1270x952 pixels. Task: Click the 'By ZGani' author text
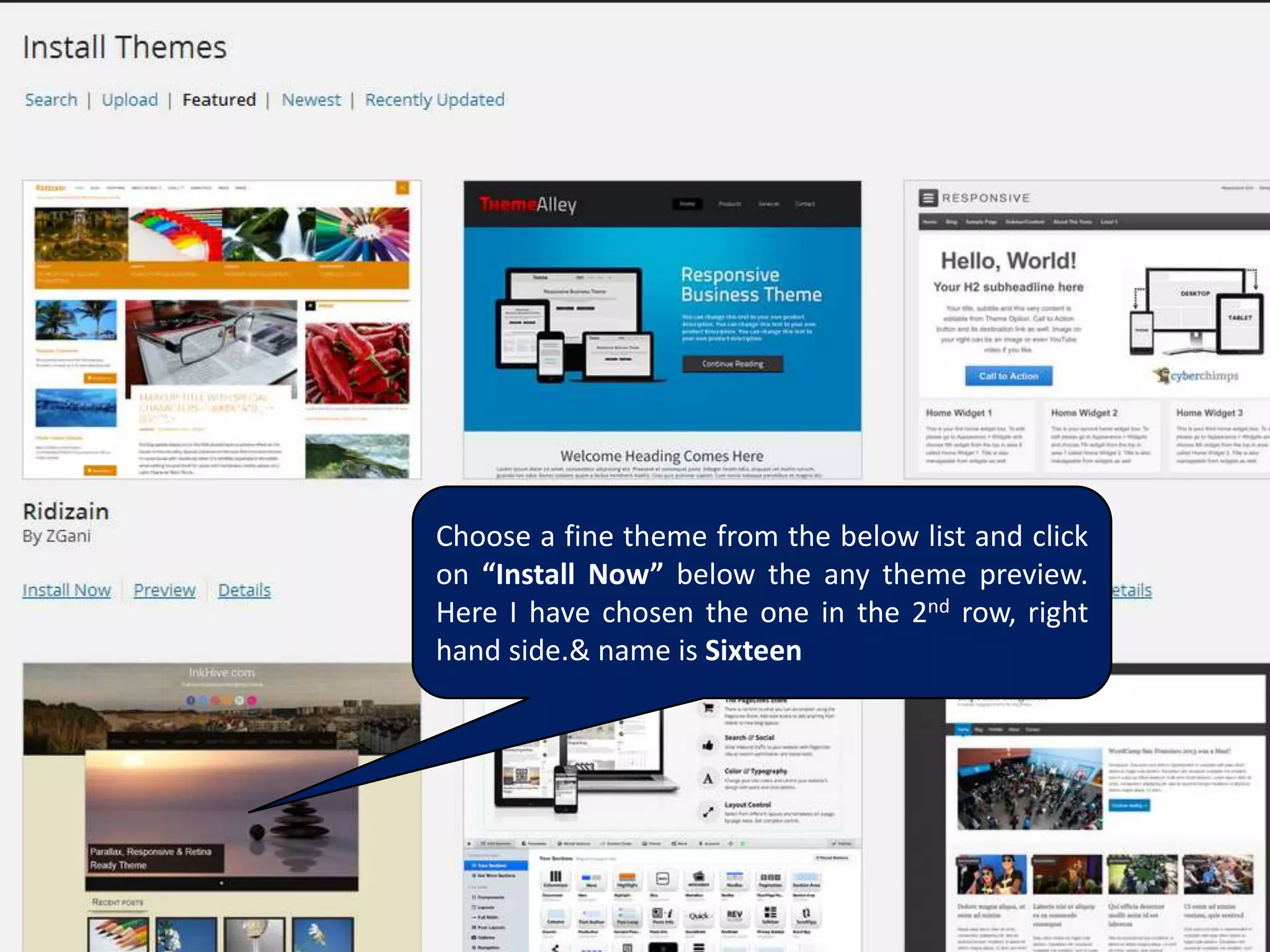(56, 536)
